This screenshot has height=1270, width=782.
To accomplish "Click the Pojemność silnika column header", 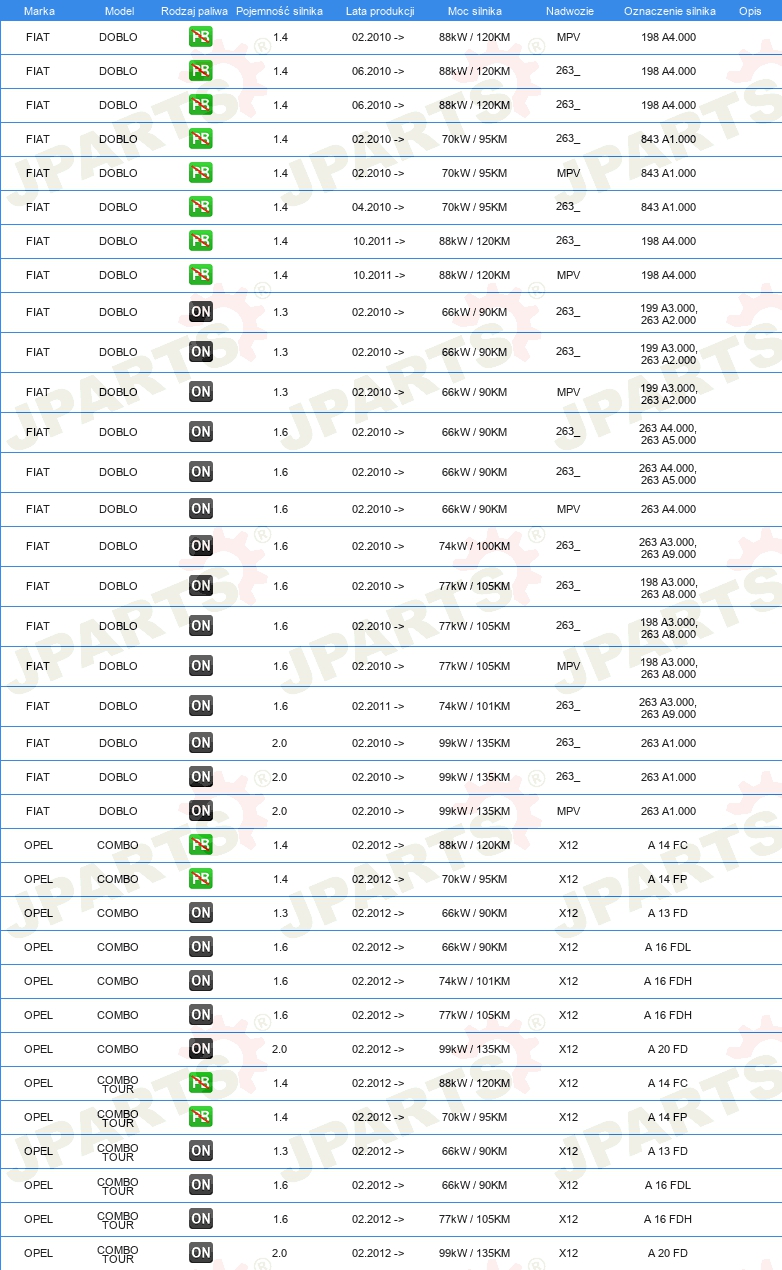I will [x=279, y=10].
